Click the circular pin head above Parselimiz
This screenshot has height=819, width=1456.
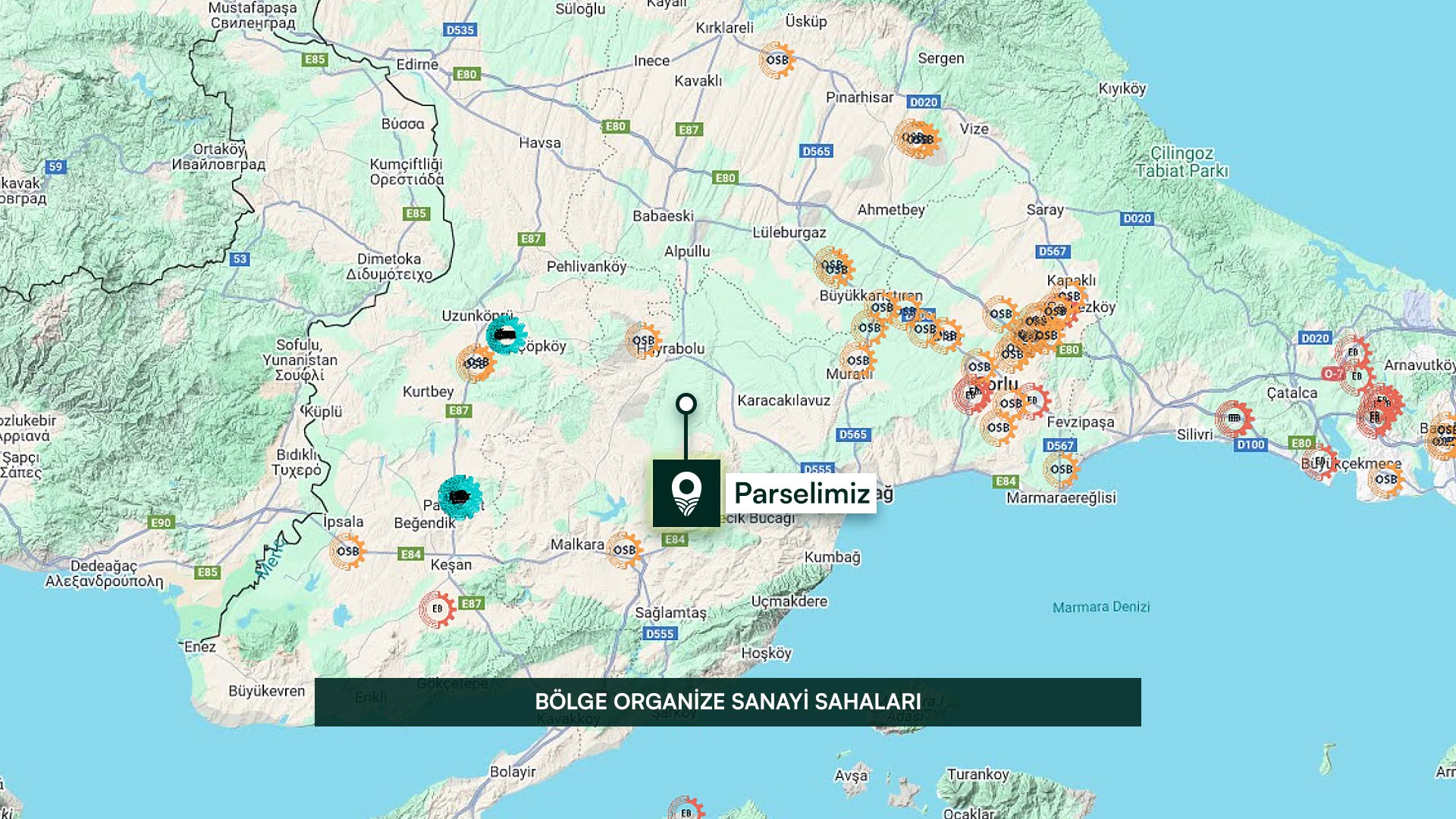(686, 403)
